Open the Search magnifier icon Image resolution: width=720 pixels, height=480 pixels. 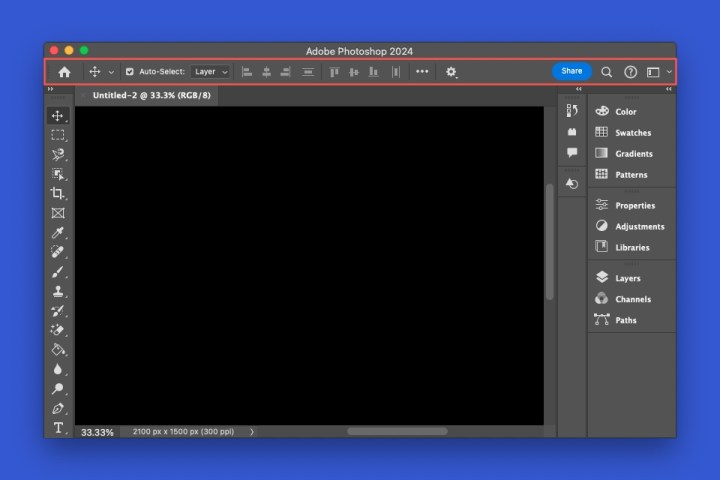tap(607, 72)
